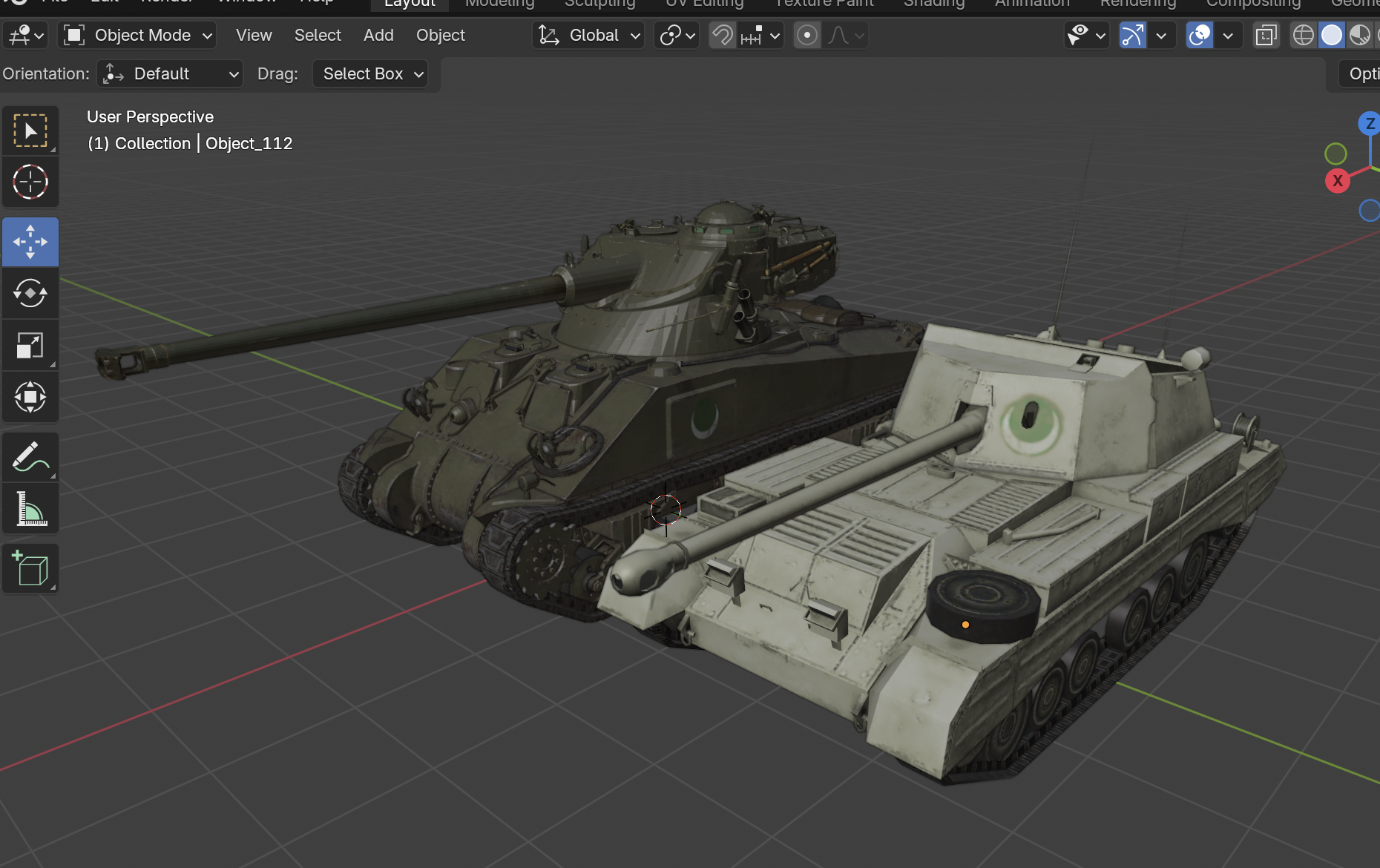This screenshot has height=868, width=1380.
Task: Switch to the Scale tool
Action: 30,345
